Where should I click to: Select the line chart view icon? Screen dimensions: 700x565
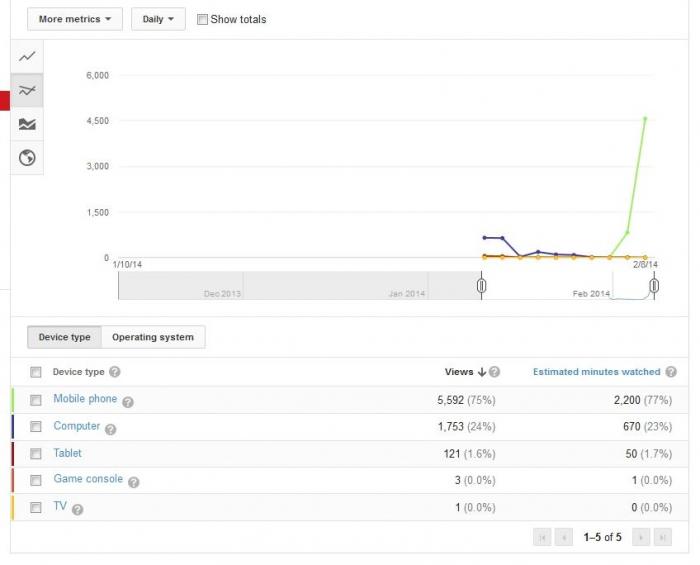pyautogui.click(x=27, y=57)
